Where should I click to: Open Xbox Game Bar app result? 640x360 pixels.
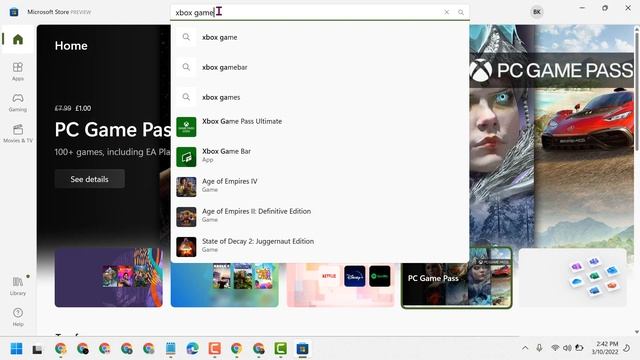(x=320, y=157)
